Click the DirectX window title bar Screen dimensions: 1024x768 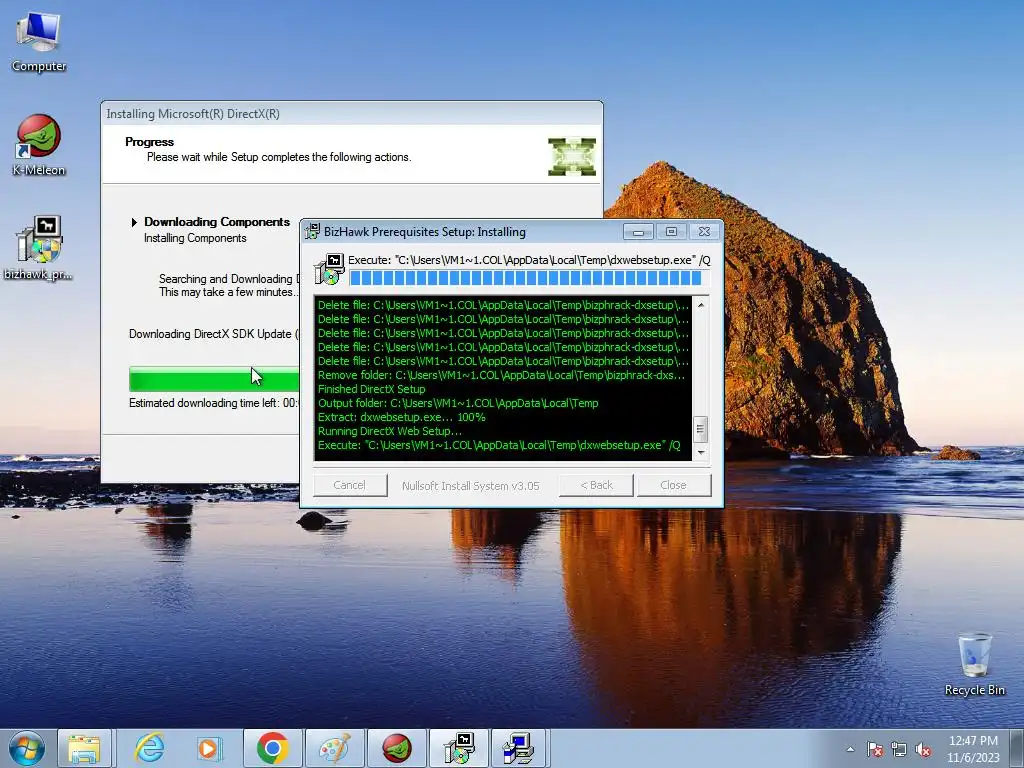pyautogui.click(x=351, y=114)
